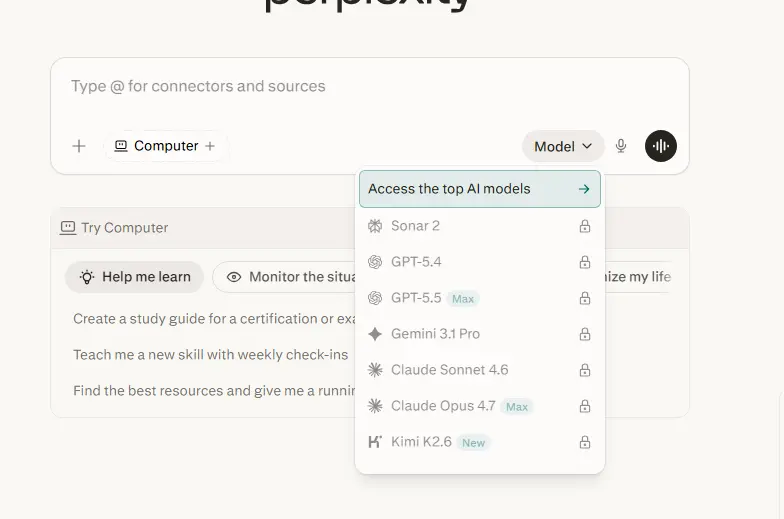Click lock icon beside Gemini 3.1 Pro
784x519 pixels.
[584, 334]
